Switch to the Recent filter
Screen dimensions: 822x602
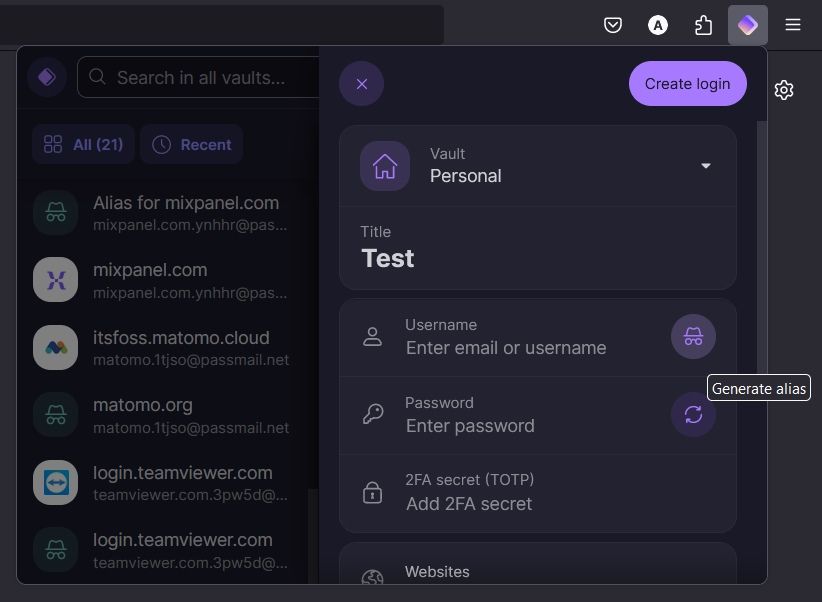pyautogui.click(x=191, y=144)
